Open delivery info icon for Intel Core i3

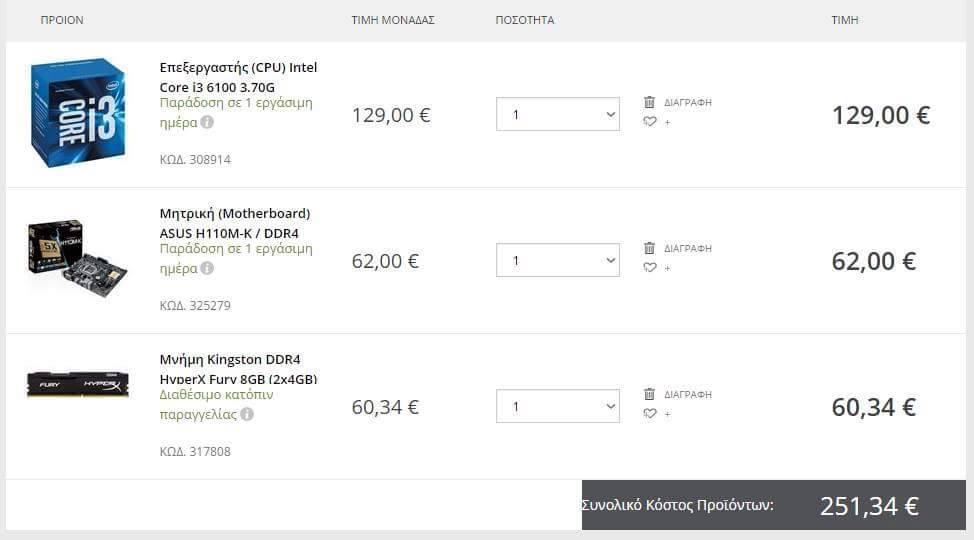207,122
